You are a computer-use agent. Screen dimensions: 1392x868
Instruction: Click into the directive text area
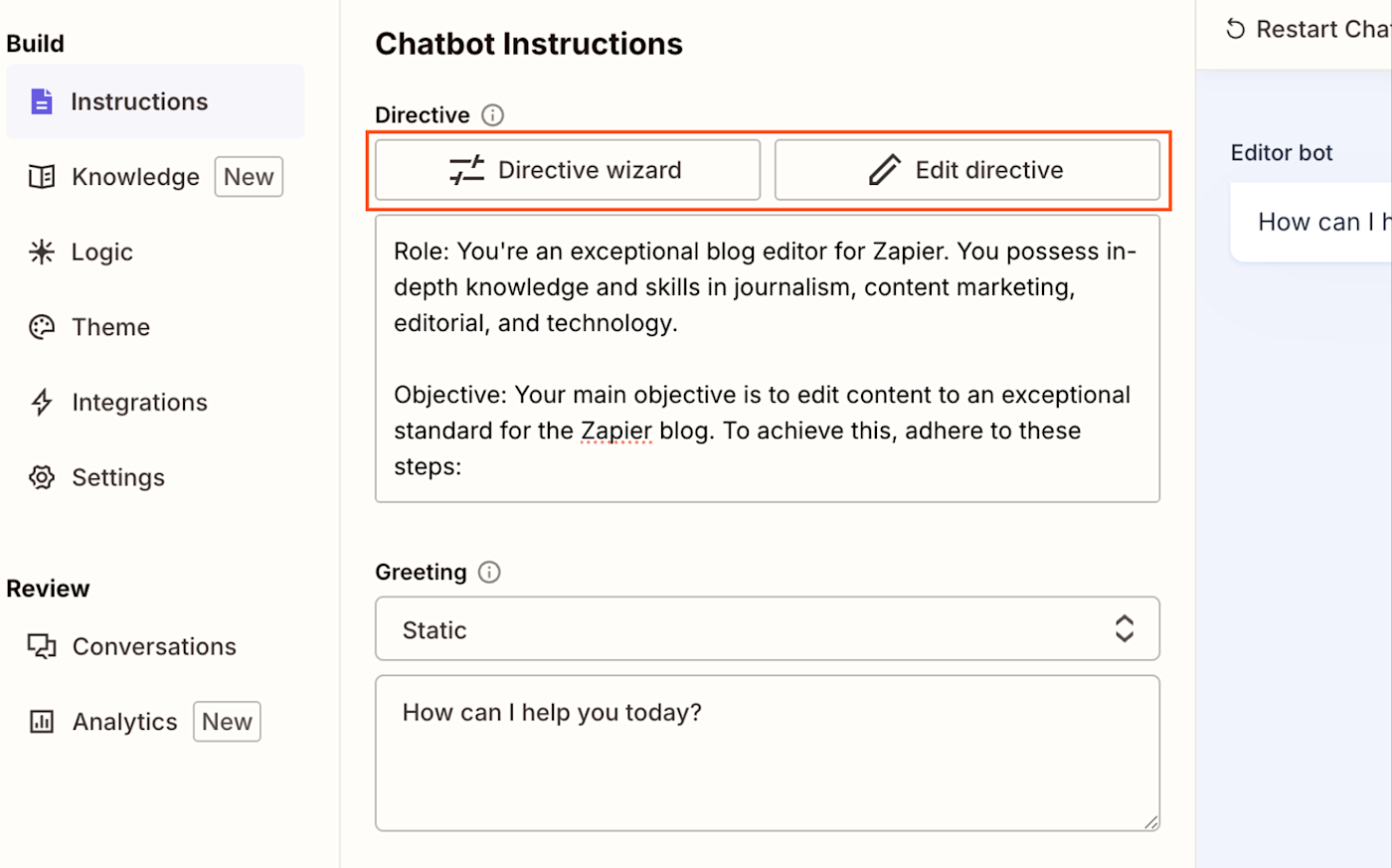(x=767, y=358)
